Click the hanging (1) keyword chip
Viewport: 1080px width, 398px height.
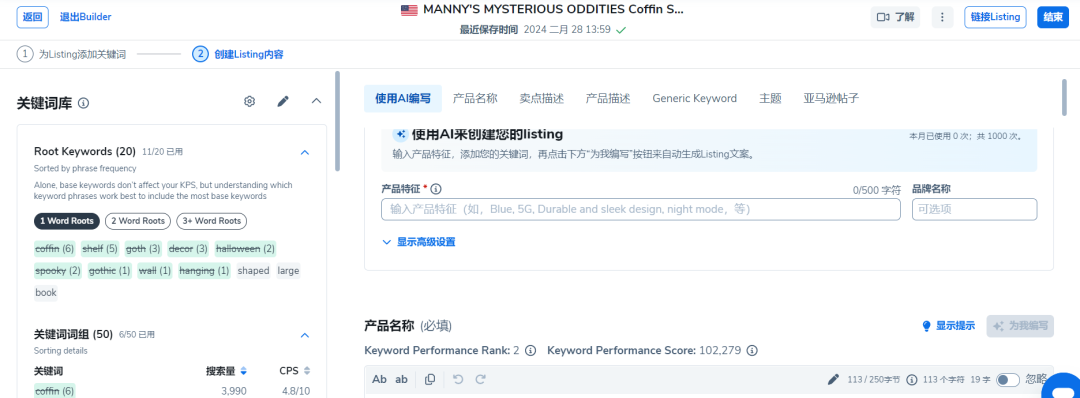pyautogui.click(x=204, y=271)
